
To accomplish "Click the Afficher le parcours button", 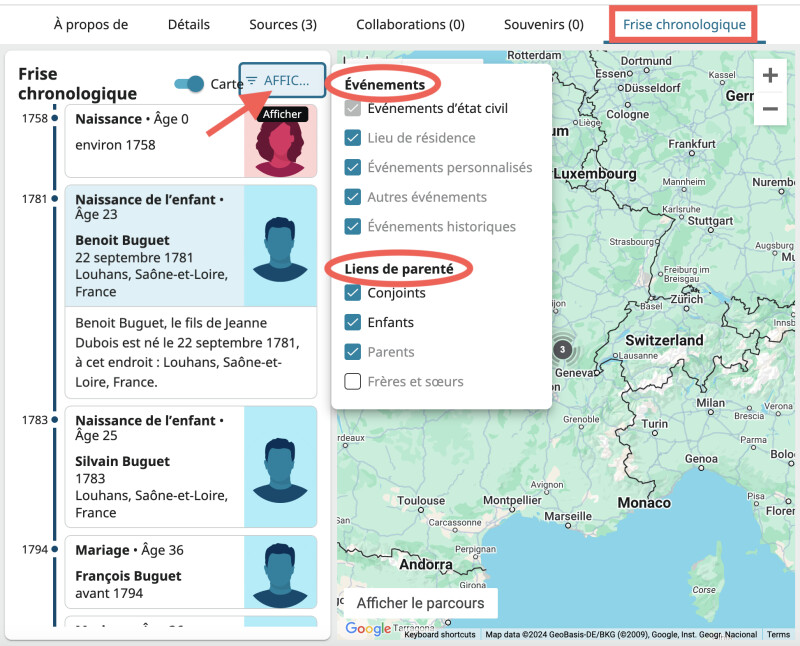I will tap(420, 603).
